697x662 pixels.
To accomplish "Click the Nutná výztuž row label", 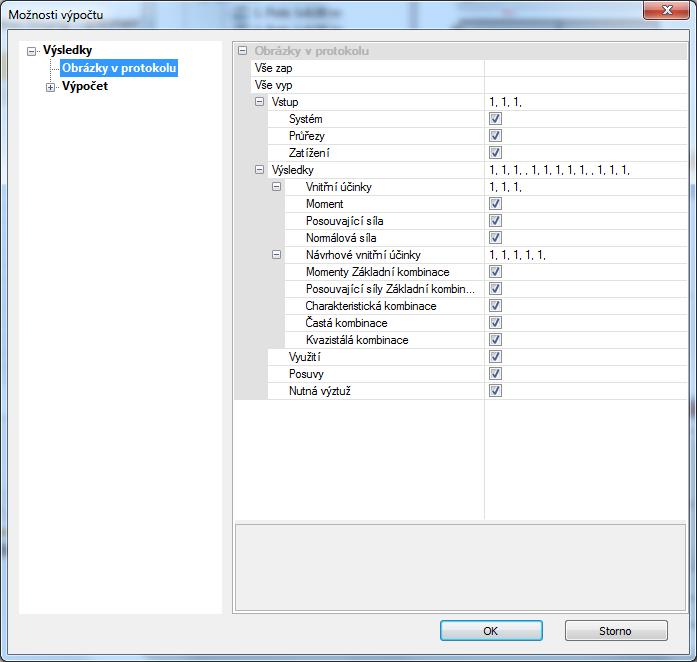I will click(x=320, y=391).
